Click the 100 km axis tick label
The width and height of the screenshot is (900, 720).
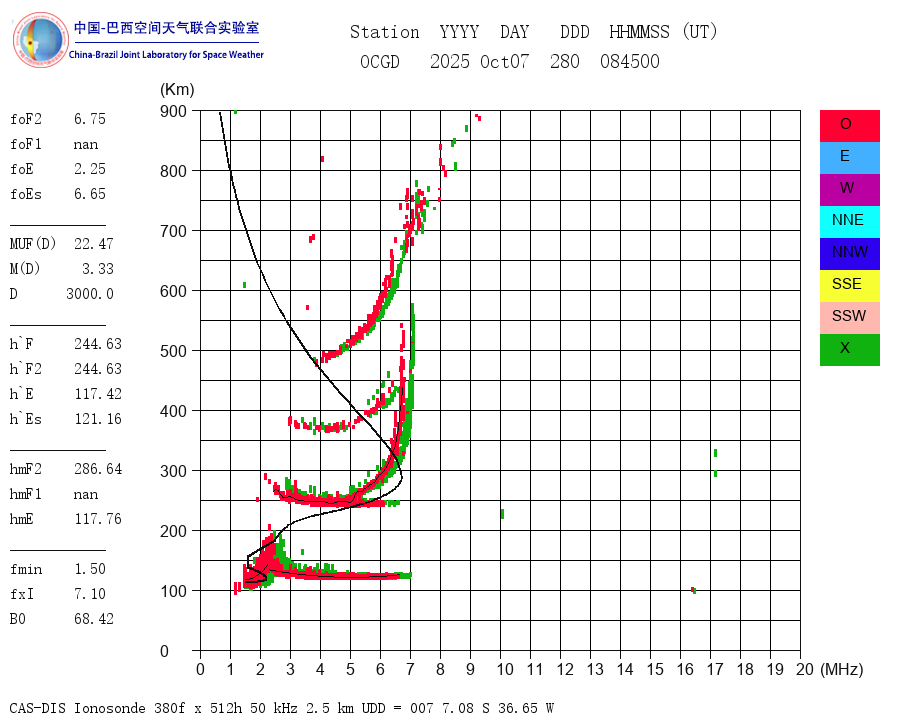173,591
